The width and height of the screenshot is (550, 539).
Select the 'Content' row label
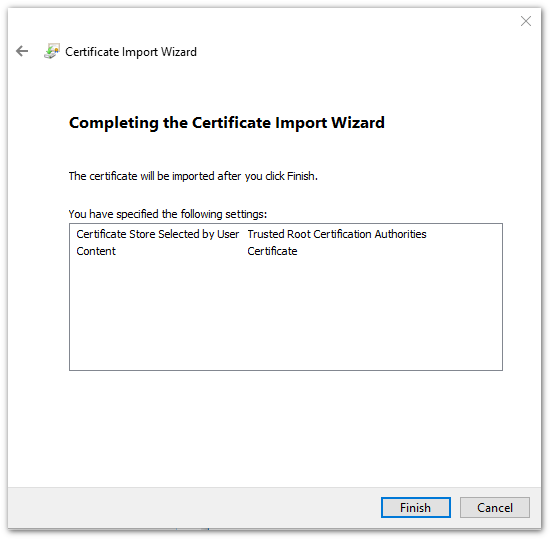pyautogui.click(x=96, y=251)
